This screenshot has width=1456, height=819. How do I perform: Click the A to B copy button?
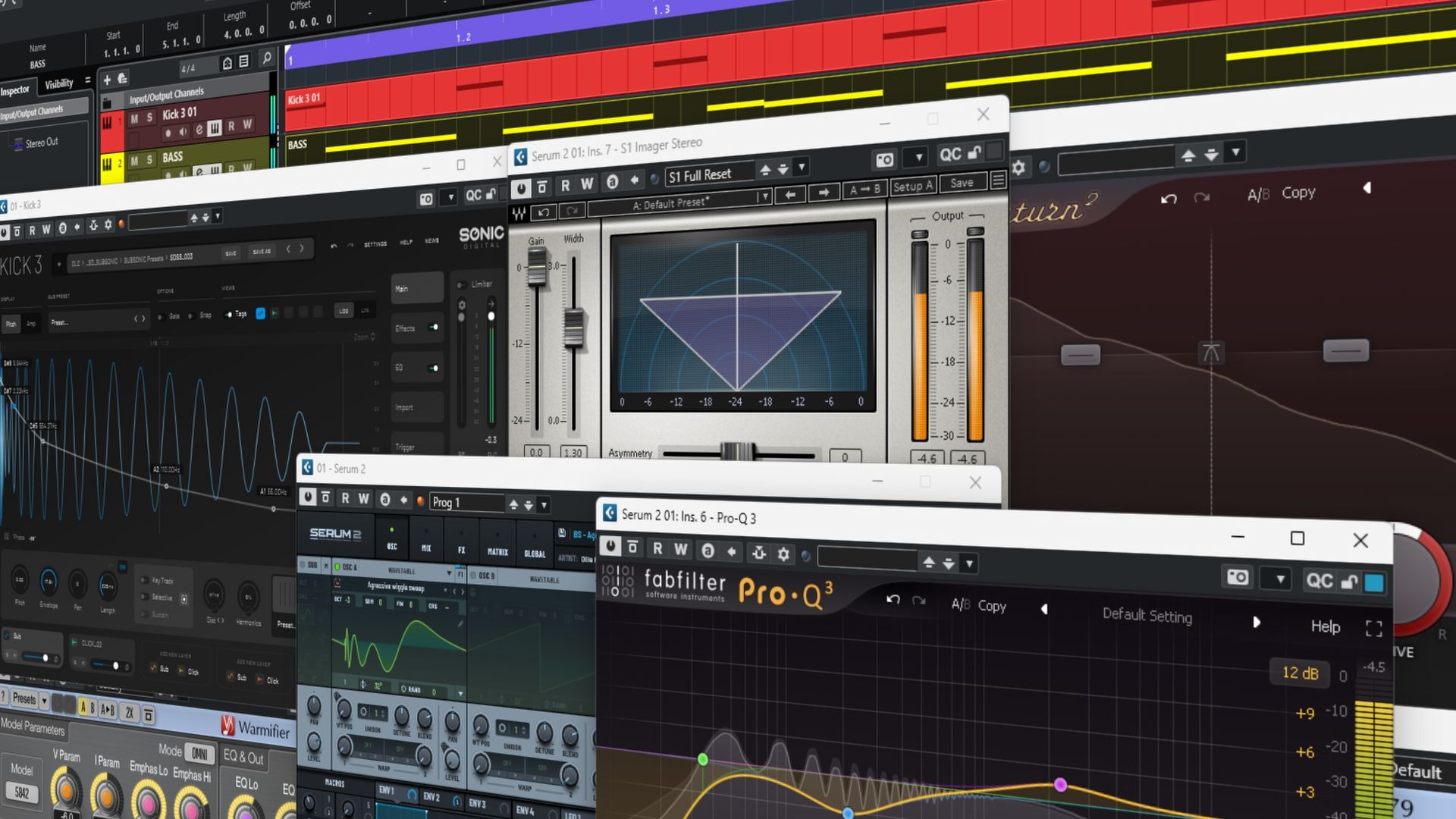tap(865, 190)
